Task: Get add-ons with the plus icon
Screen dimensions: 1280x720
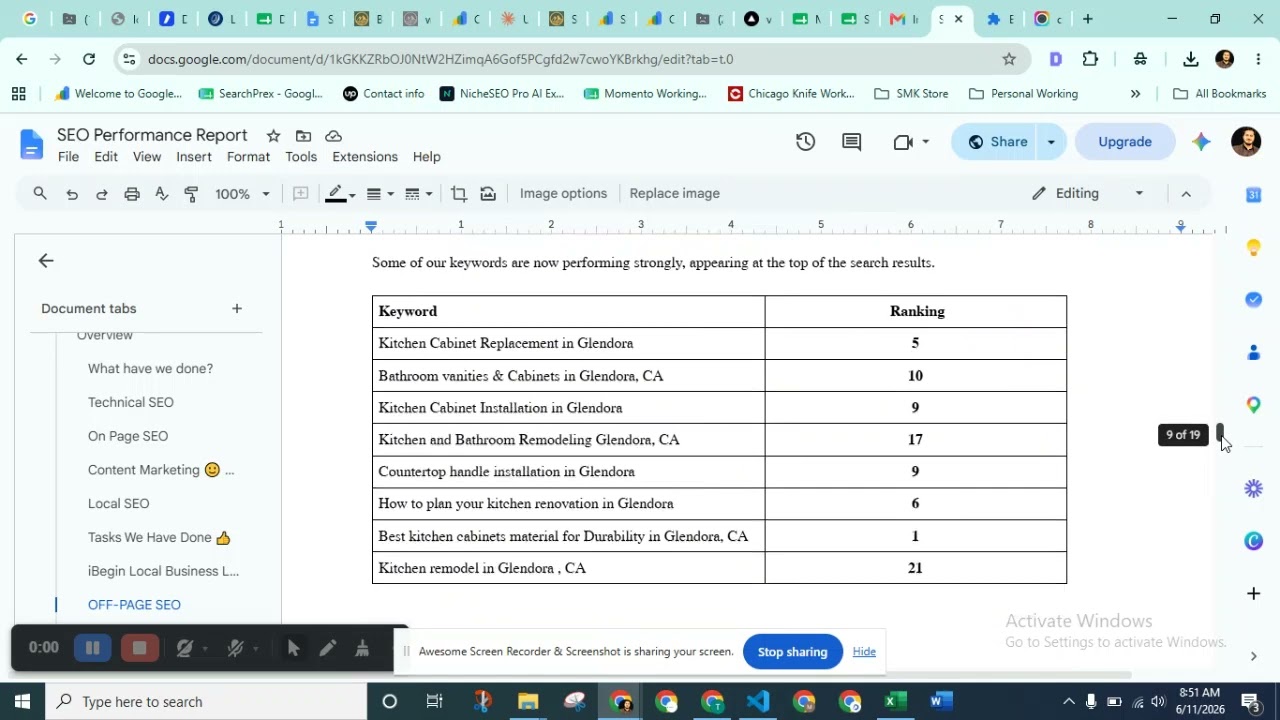Action: click(1253, 593)
